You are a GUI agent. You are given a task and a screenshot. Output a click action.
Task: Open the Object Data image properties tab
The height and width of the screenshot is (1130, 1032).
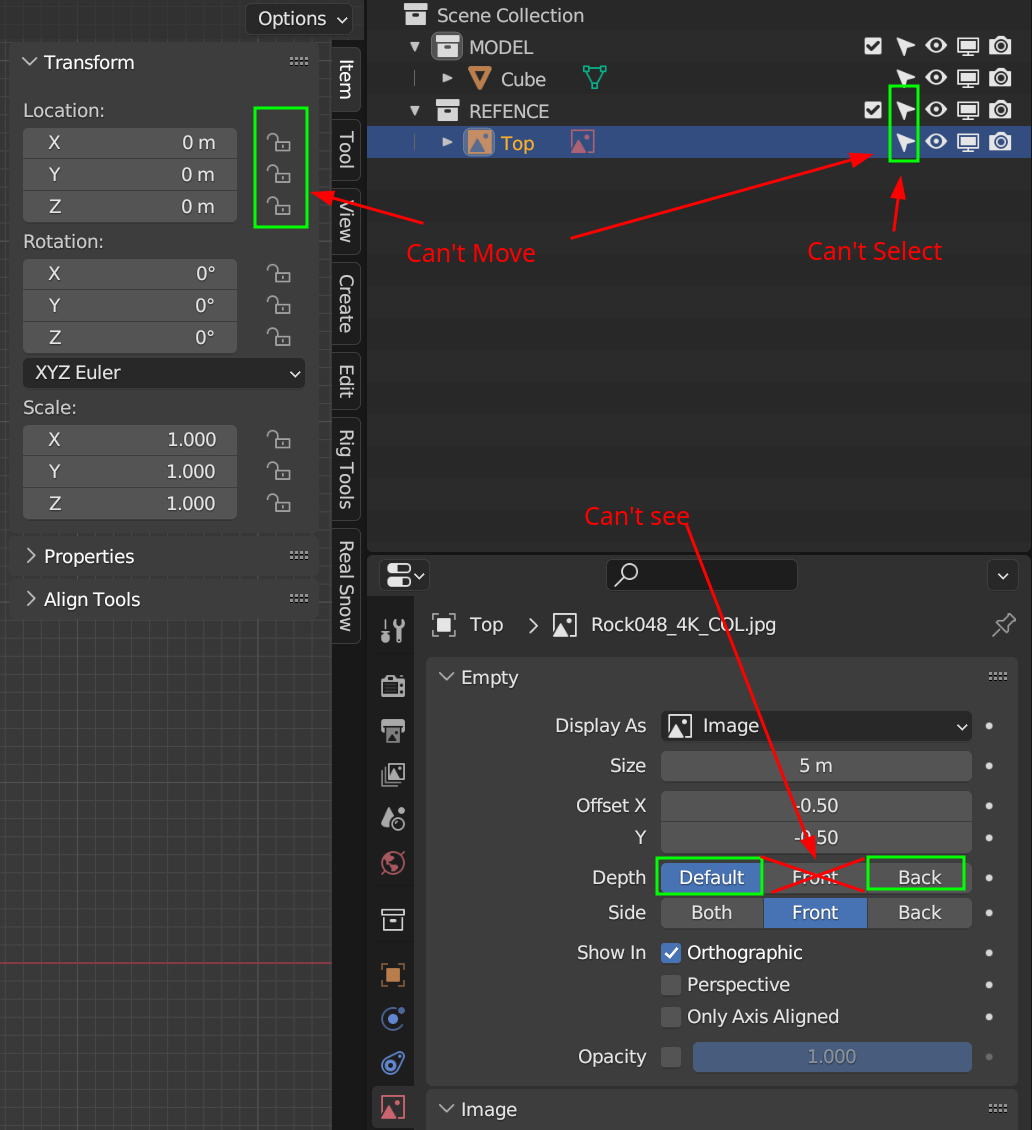(x=393, y=1106)
